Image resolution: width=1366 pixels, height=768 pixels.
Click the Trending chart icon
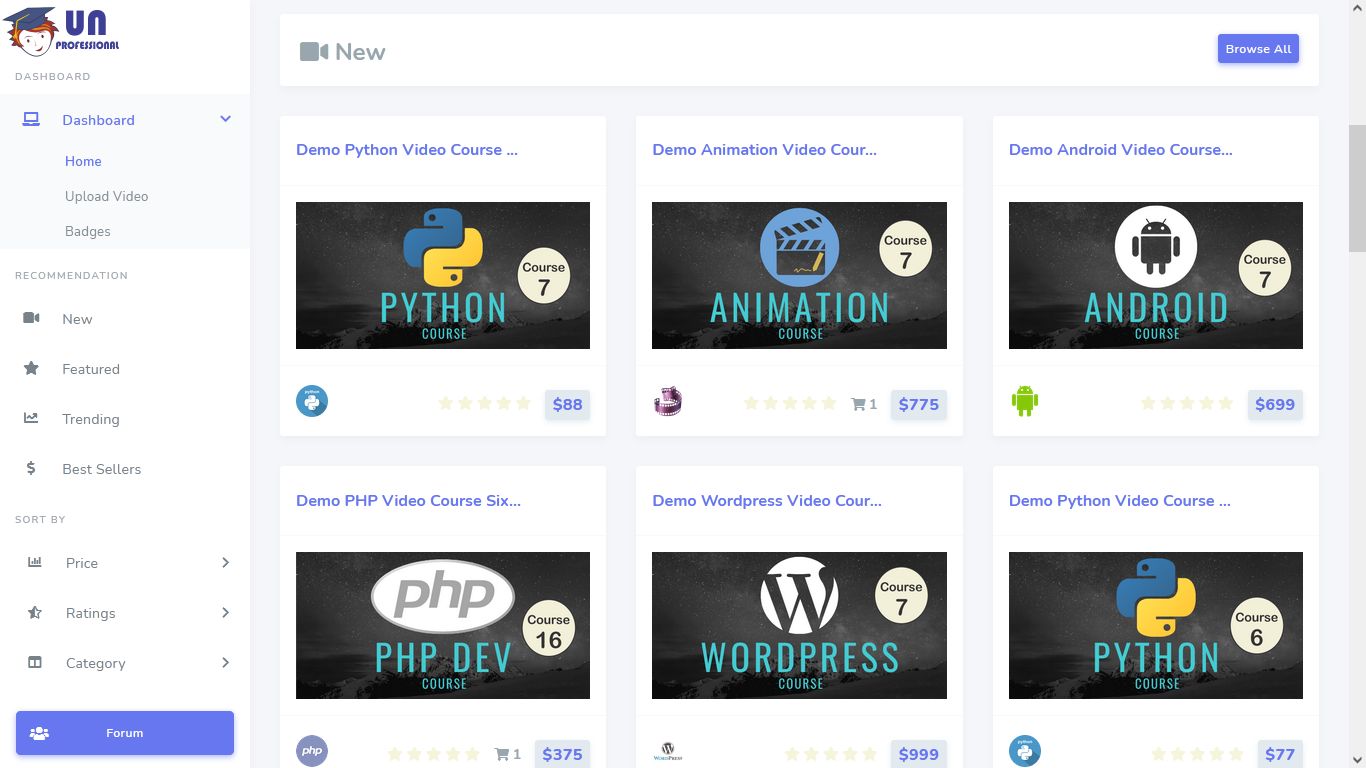[31, 418]
